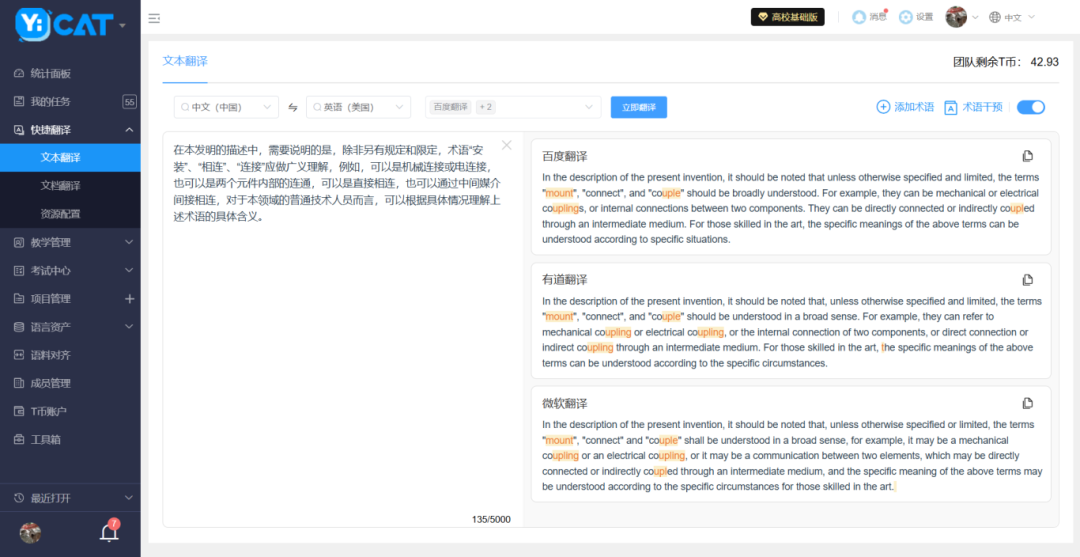This screenshot has height=557, width=1080.
Task: Copy the 百度翻译 result
Action: [1028, 156]
